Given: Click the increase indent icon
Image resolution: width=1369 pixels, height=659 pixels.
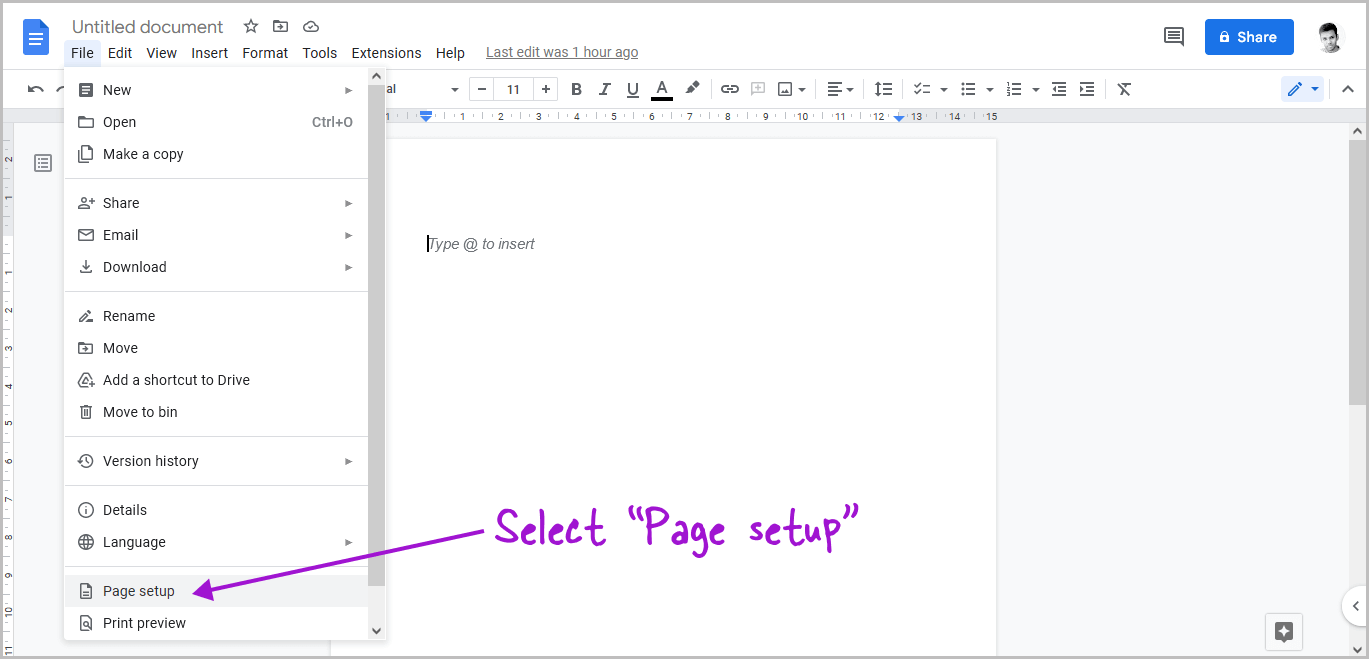Looking at the screenshot, I should tap(1087, 89).
